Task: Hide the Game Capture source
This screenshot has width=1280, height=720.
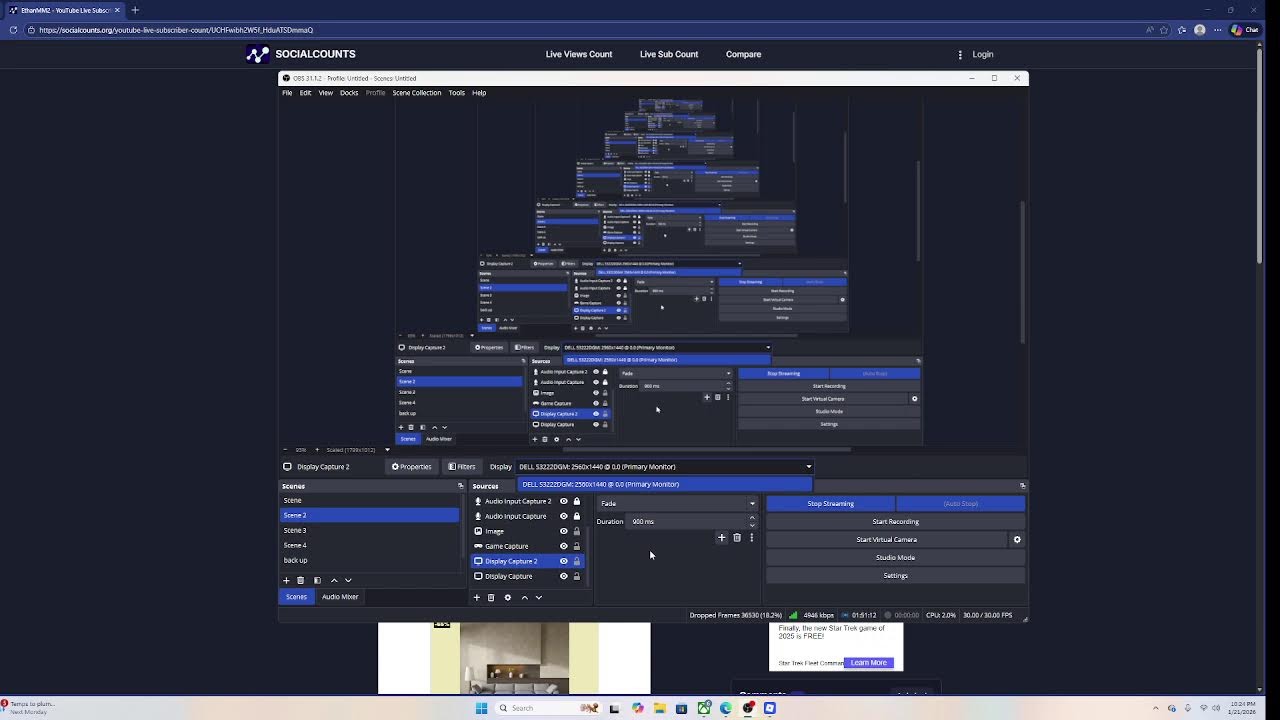Action: [563, 546]
